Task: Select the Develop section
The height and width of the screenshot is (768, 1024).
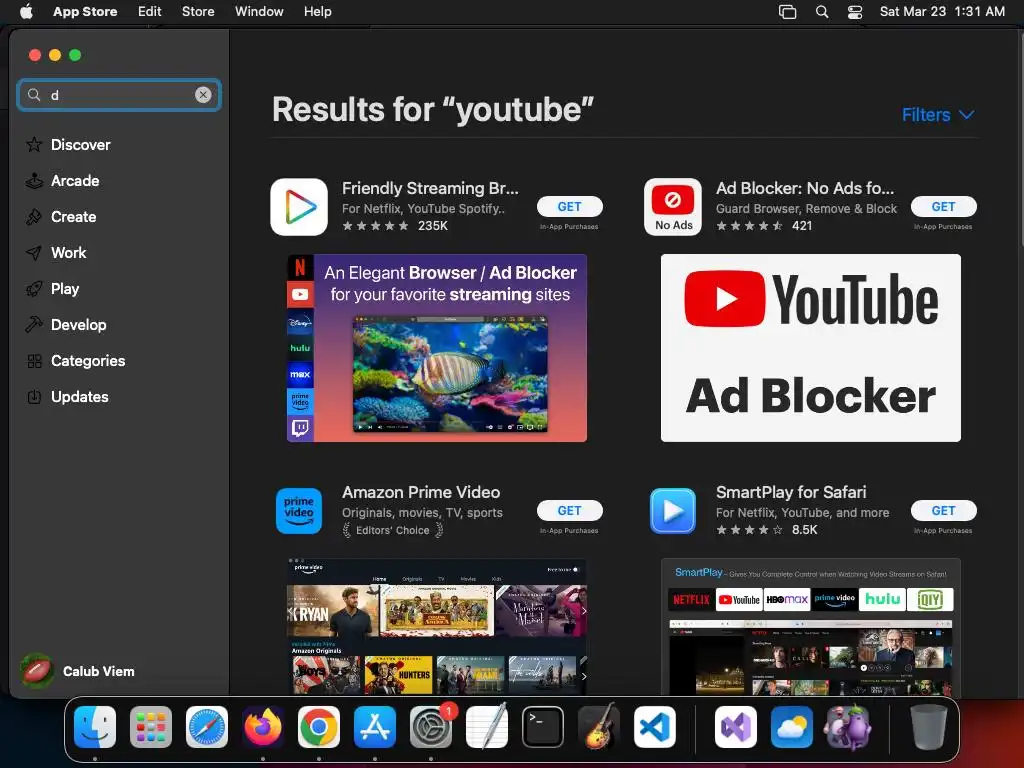Action: 66,325
